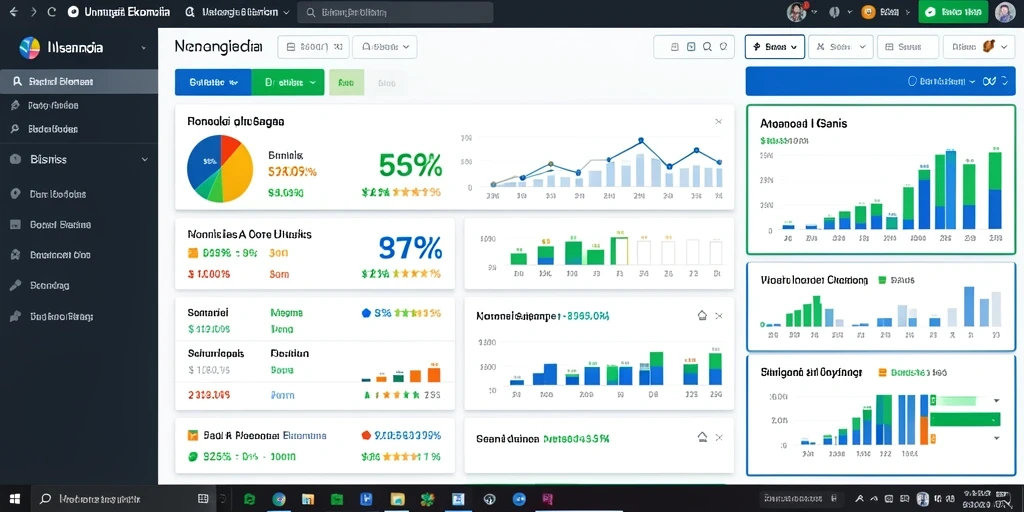1024x512 pixels.
Task: Click the magnifier icon in the top toolbar group
Action: (x=707, y=47)
